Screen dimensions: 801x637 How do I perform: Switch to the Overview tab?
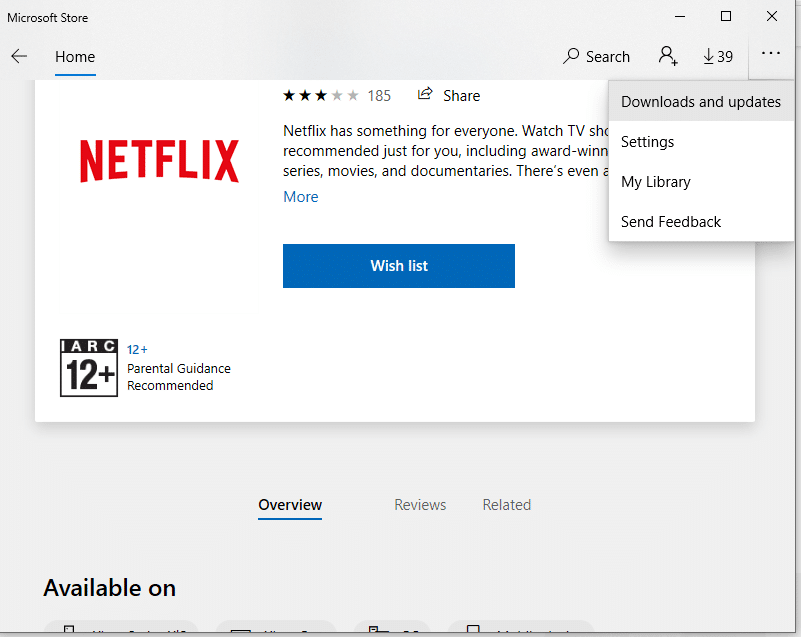tap(290, 505)
